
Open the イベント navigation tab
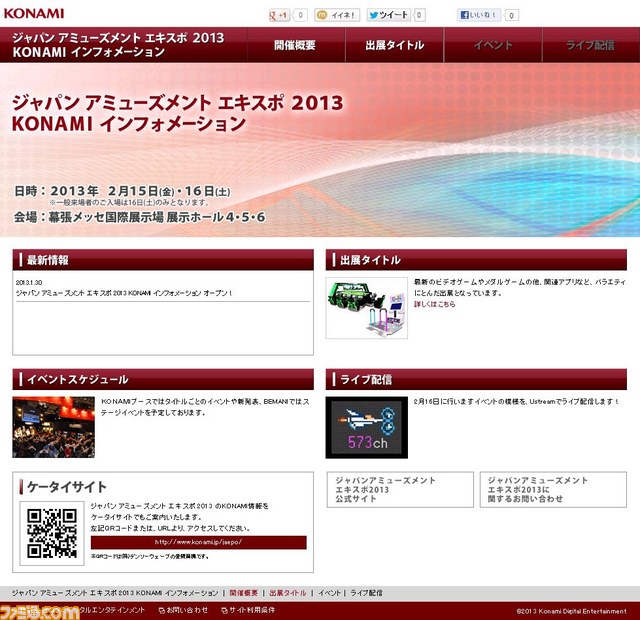(493, 45)
